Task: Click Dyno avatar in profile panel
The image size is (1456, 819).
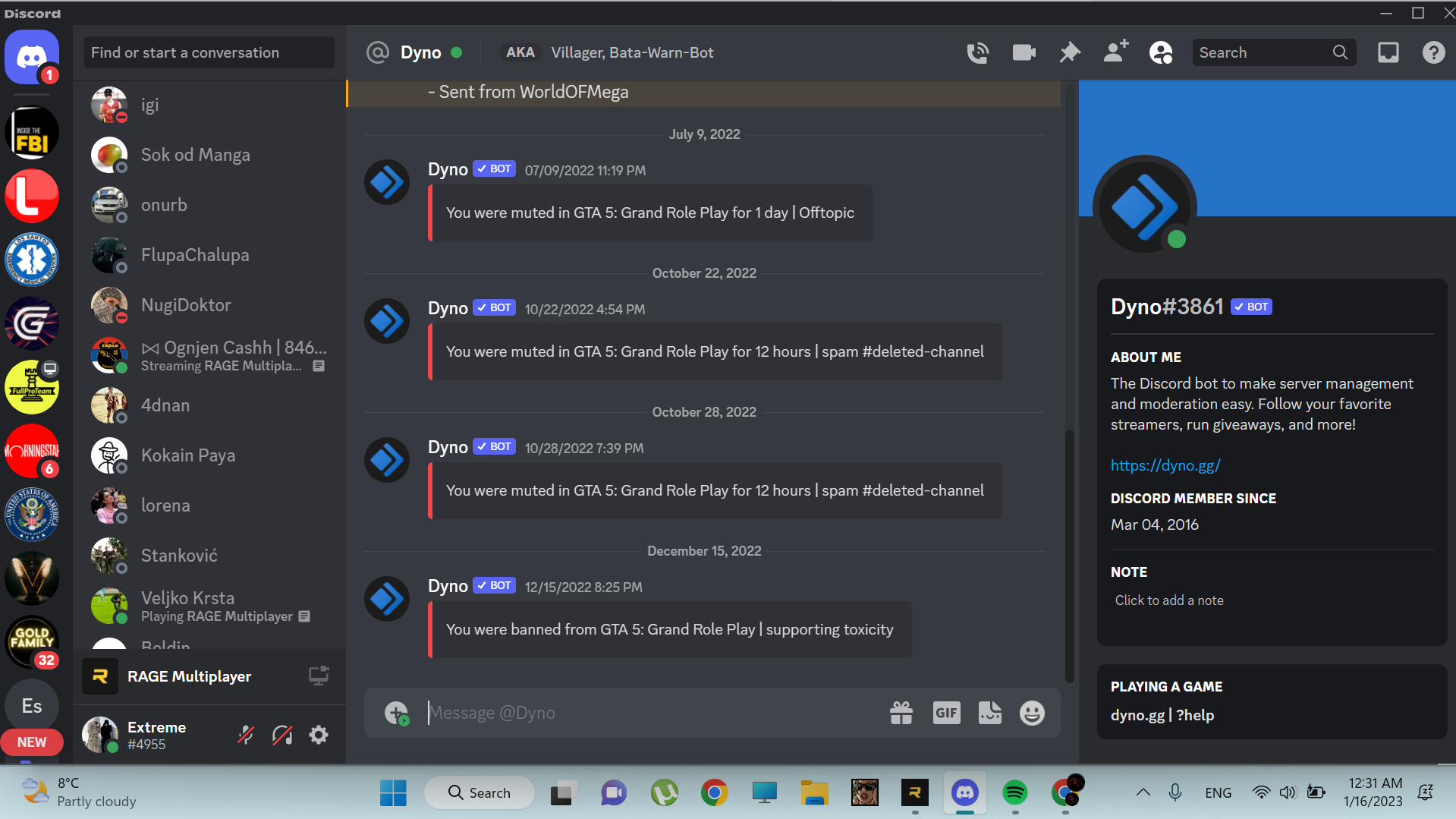Action: (x=1144, y=205)
